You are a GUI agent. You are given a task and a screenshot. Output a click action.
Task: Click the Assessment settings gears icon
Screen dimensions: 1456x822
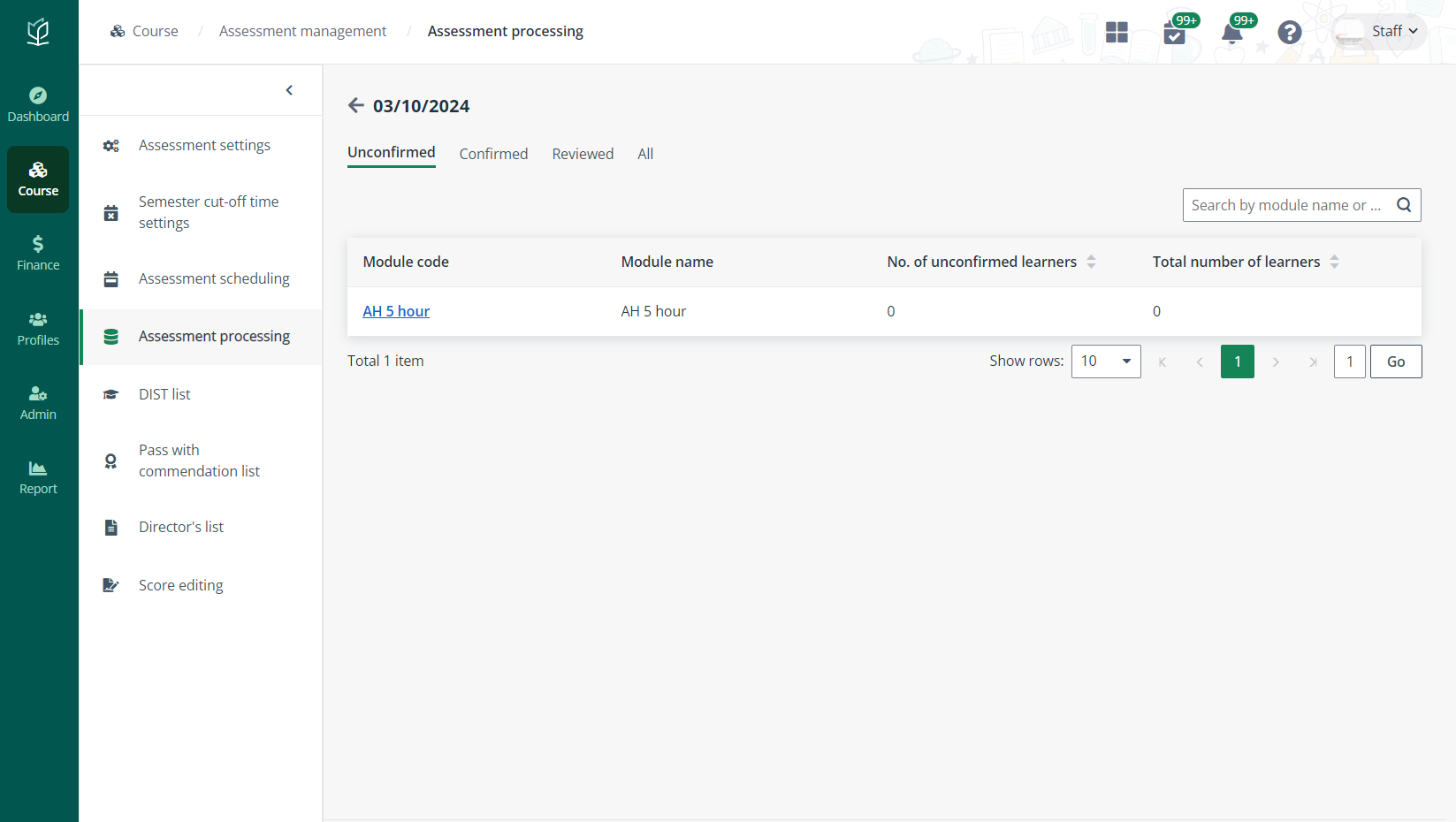pos(111,146)
